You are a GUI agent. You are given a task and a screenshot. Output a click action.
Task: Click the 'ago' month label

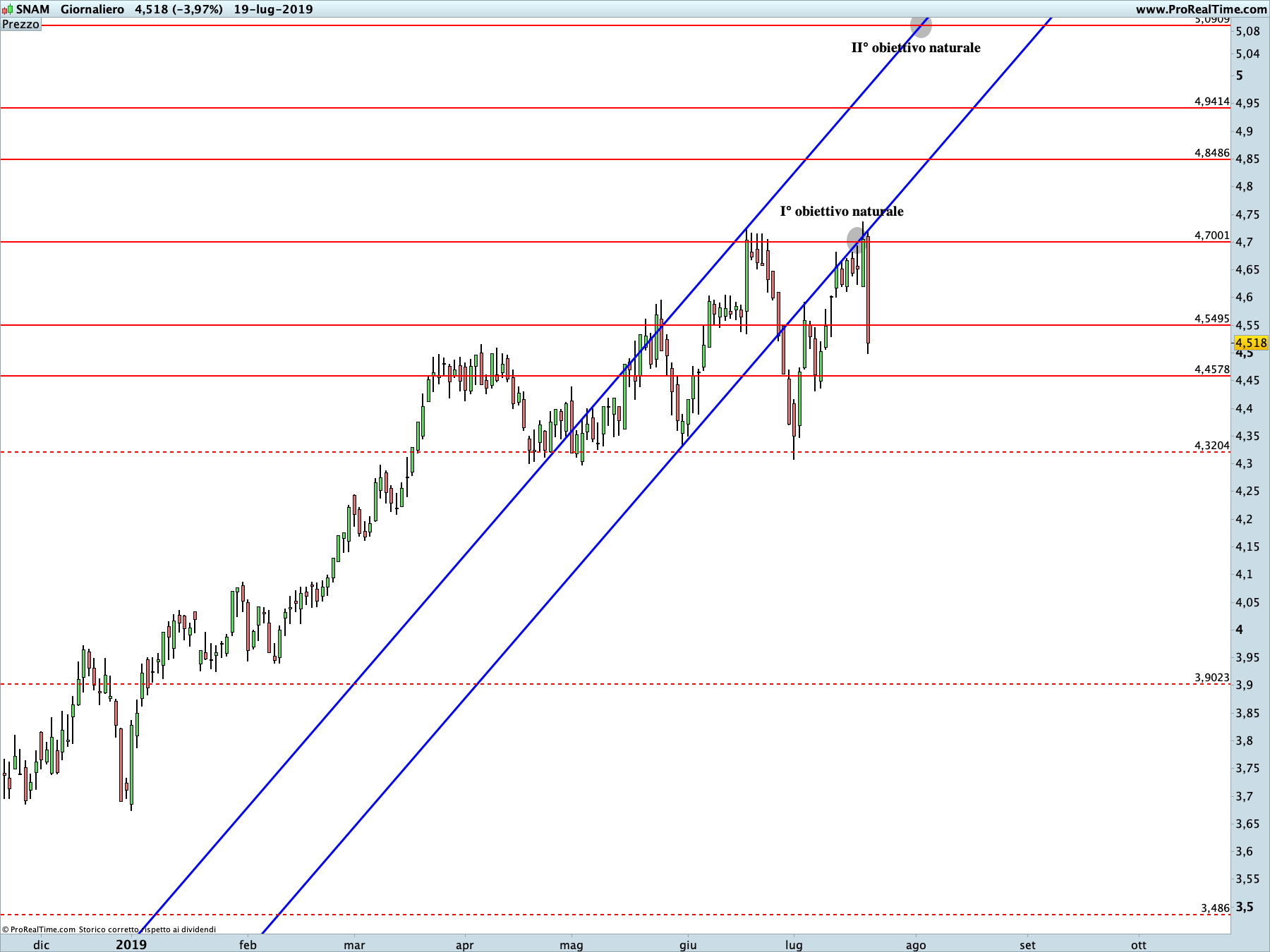[916, 944]
